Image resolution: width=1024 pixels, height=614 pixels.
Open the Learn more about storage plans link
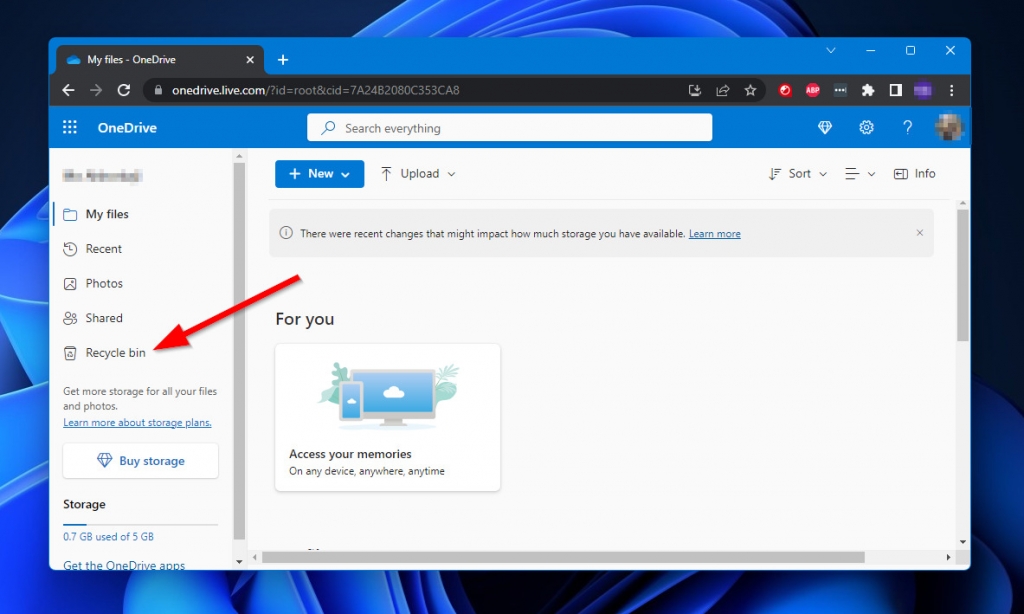137,422
